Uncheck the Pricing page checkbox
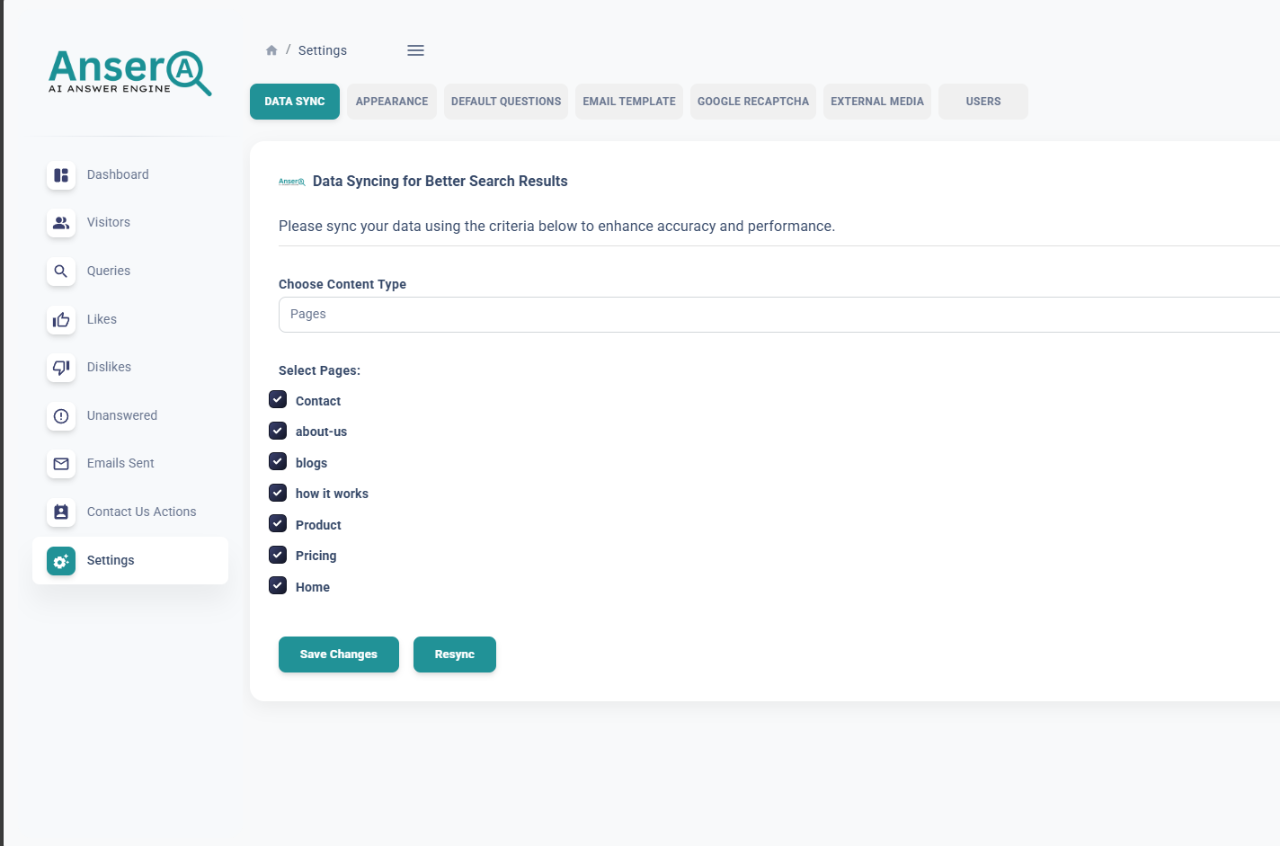The image size is (1280, 846). tap(278, 555)
